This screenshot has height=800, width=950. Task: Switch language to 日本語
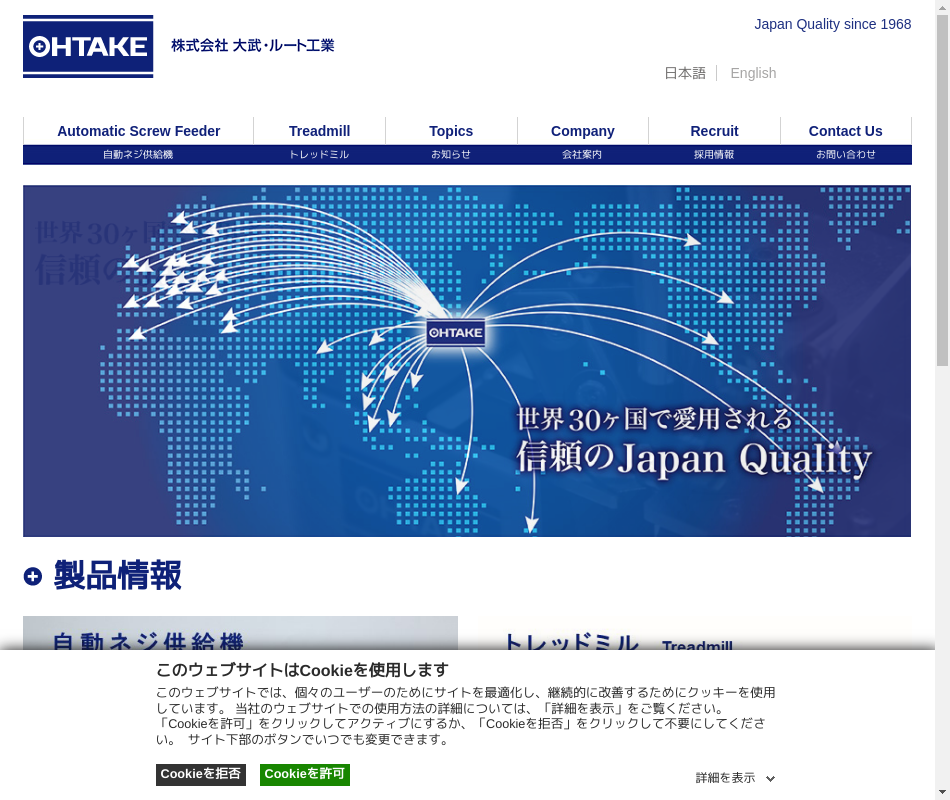pos(685,73)
